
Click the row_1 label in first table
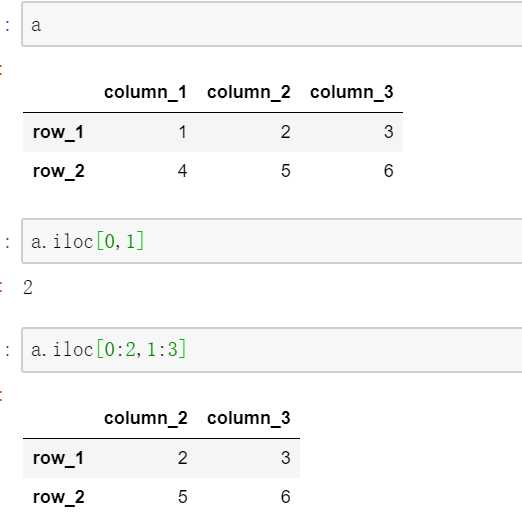click(x=58, y=132)
